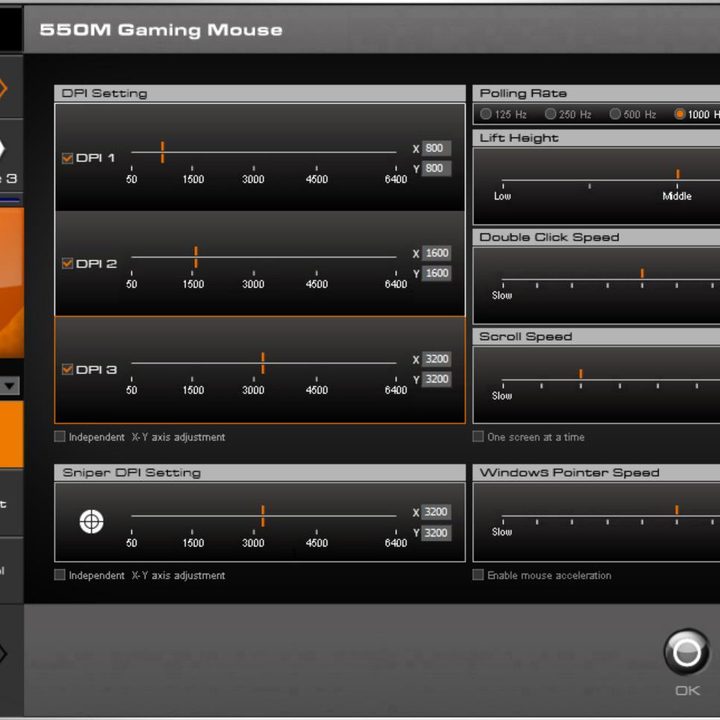Select the 250 Hz polling rate
Image resolution: width=720 pixels, height=720 pixels.
[x=550, y=114]
